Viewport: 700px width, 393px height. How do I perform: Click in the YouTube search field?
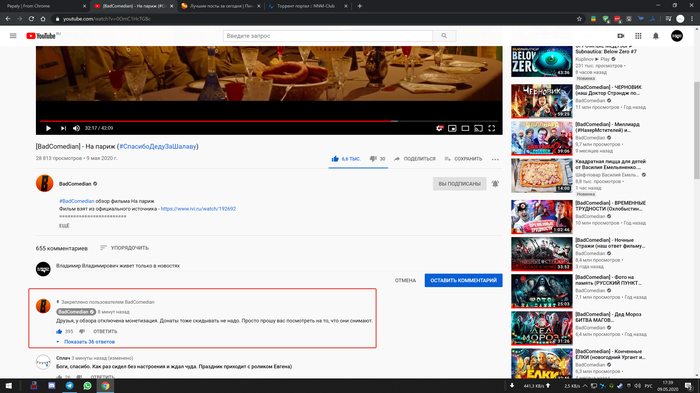(x=328, y=36)
